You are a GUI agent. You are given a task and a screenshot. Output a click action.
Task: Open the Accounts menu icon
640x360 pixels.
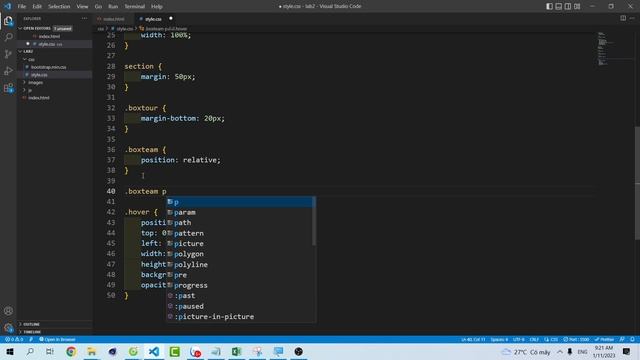[8, 311]
